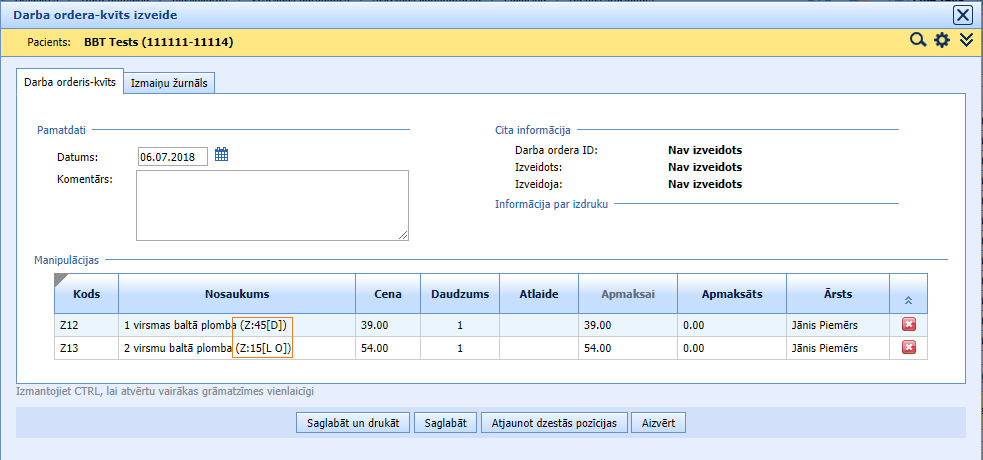Click into the Datums input field
983x460 pixels.
tap(172, 156)
